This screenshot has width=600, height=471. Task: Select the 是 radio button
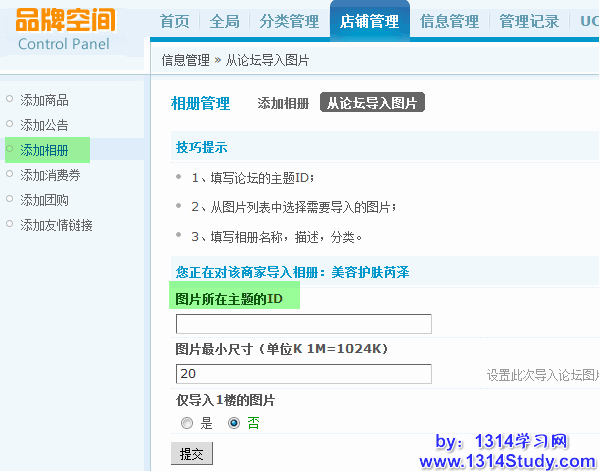click(186, 423)
